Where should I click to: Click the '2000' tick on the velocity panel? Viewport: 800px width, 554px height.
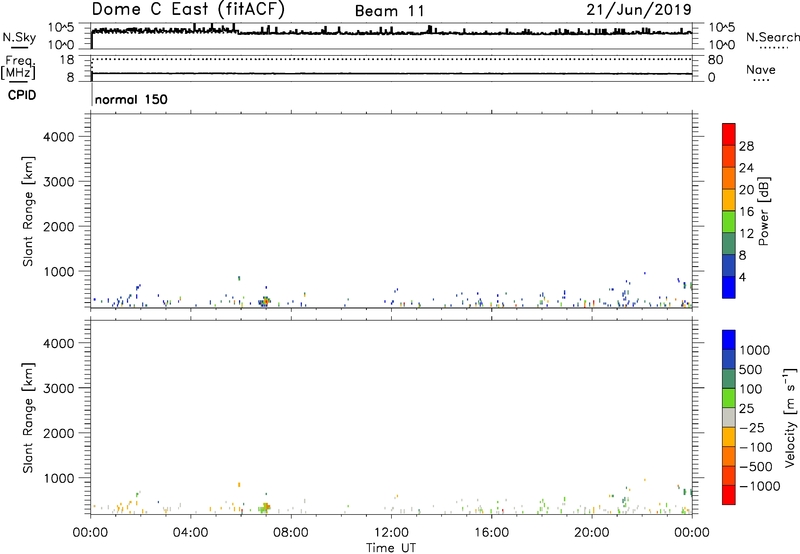(59, 433)
